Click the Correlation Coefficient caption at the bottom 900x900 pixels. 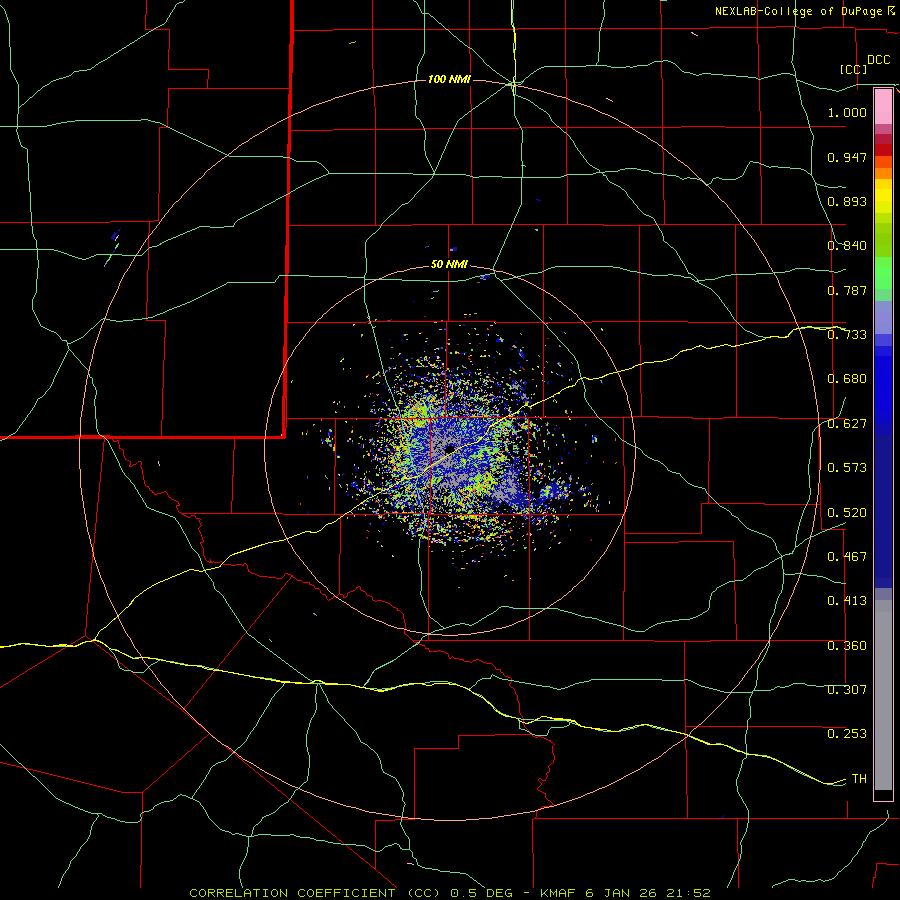450,893
